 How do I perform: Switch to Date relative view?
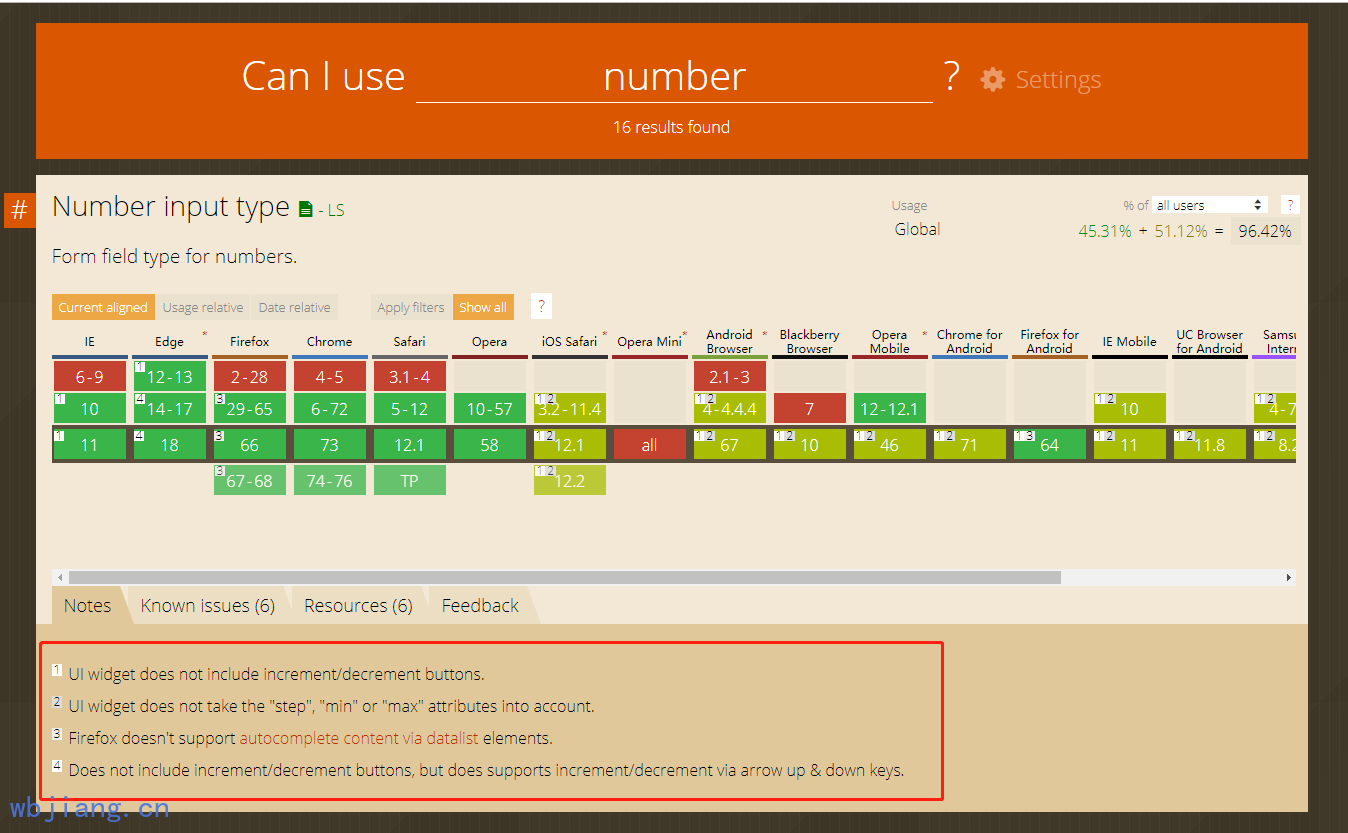point(294,308)
